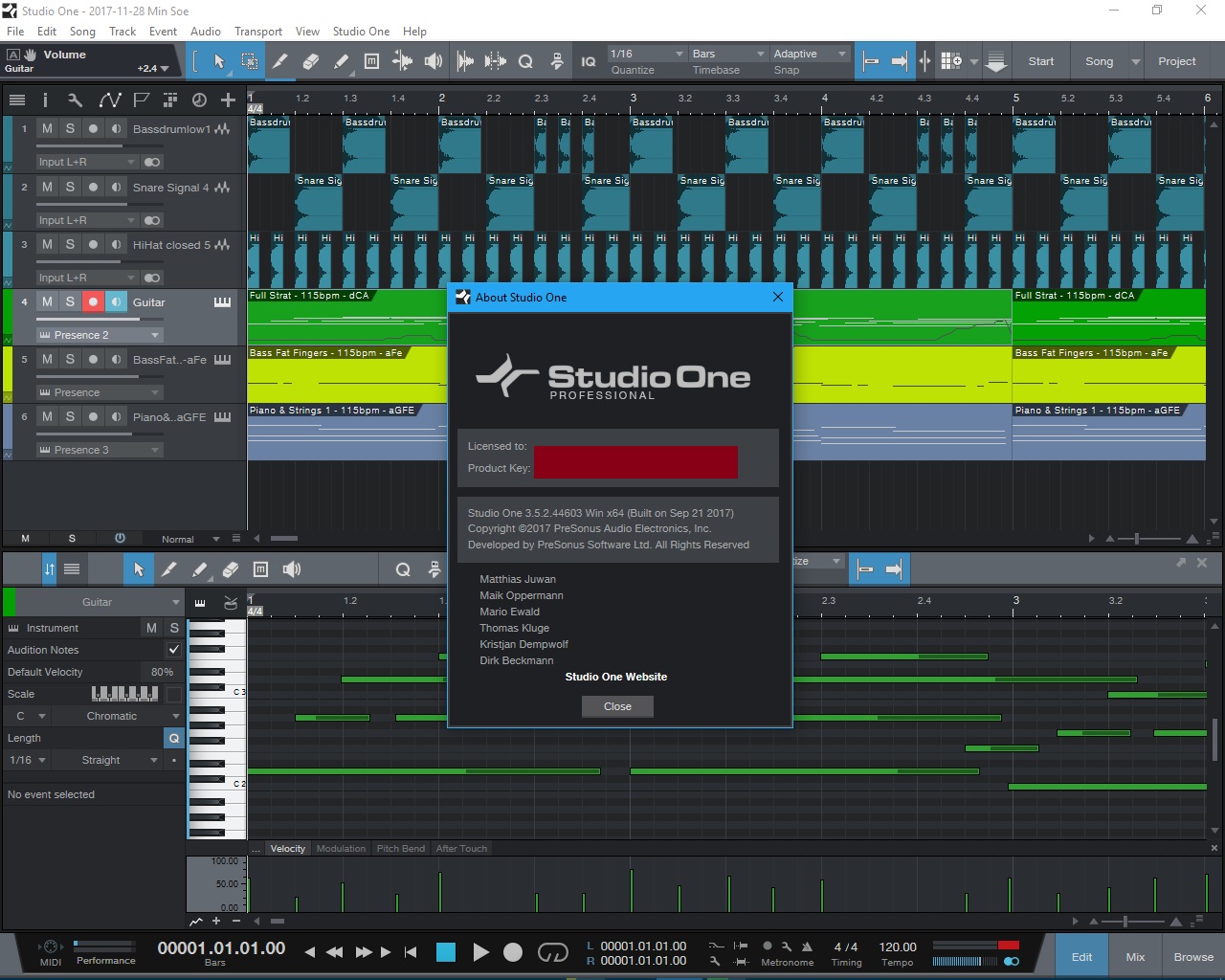The width and height of the screenshot is (1225, 980).
Task: Select the Bend tool in main toolbar
Action: [403, 61]
